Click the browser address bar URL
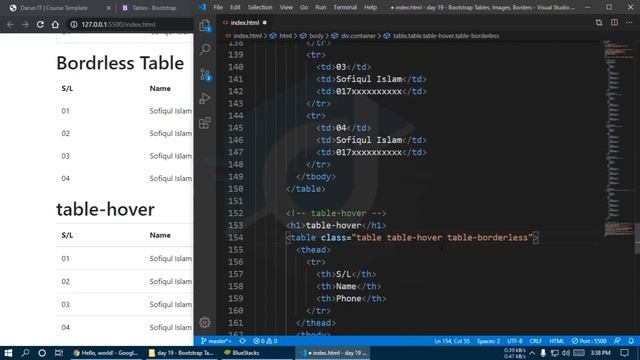The height and width of the screenshot is (360, 640). tap(118, 24)
